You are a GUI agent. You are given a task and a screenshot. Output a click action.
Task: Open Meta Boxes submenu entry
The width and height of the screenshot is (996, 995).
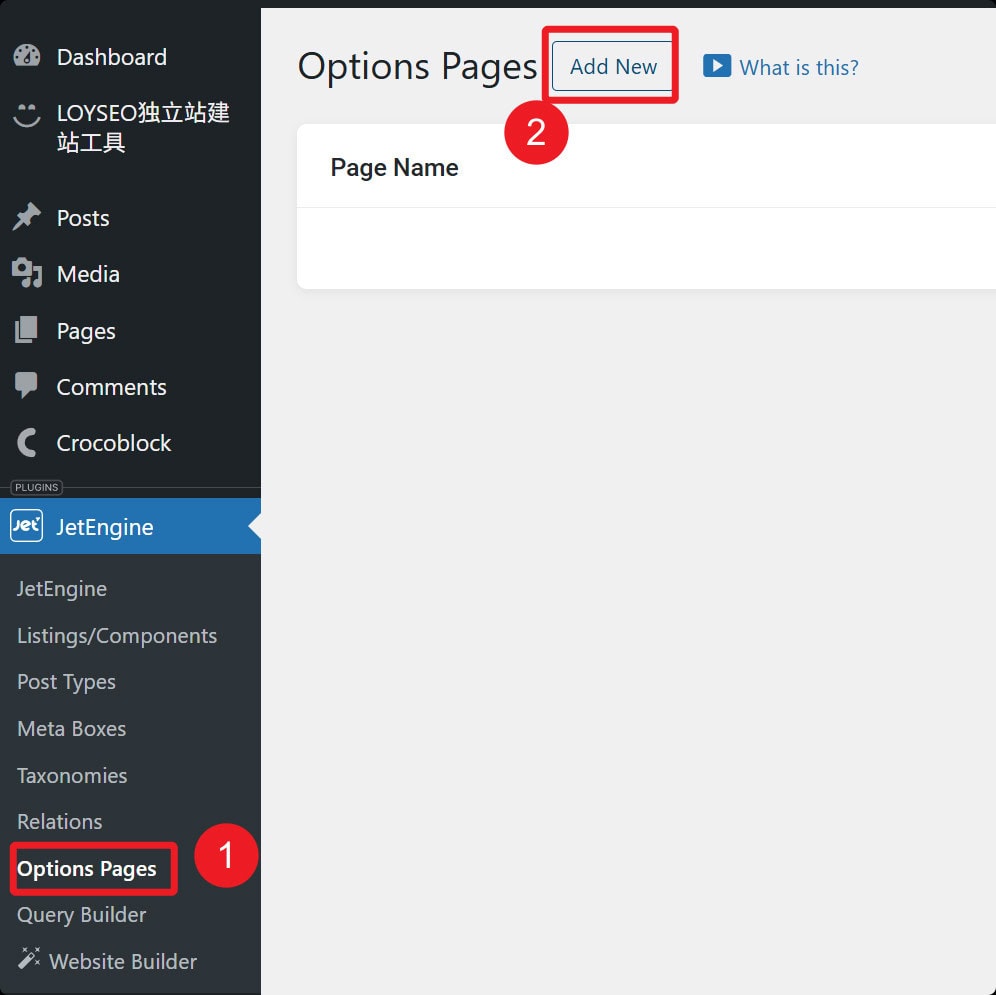(x=72, y=728)
